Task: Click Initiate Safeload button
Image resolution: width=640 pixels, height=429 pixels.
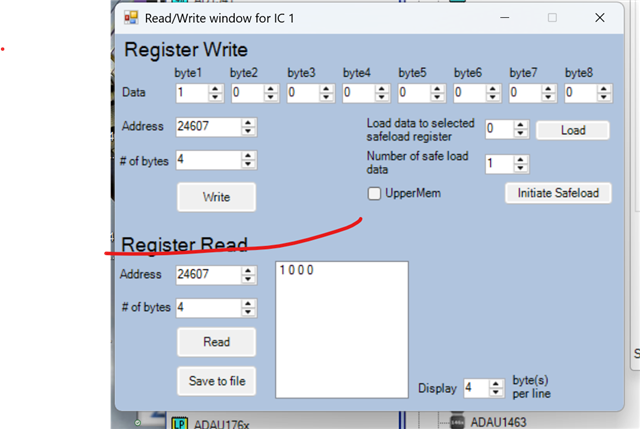Action: pyautogui.click(x=558, y=193)
